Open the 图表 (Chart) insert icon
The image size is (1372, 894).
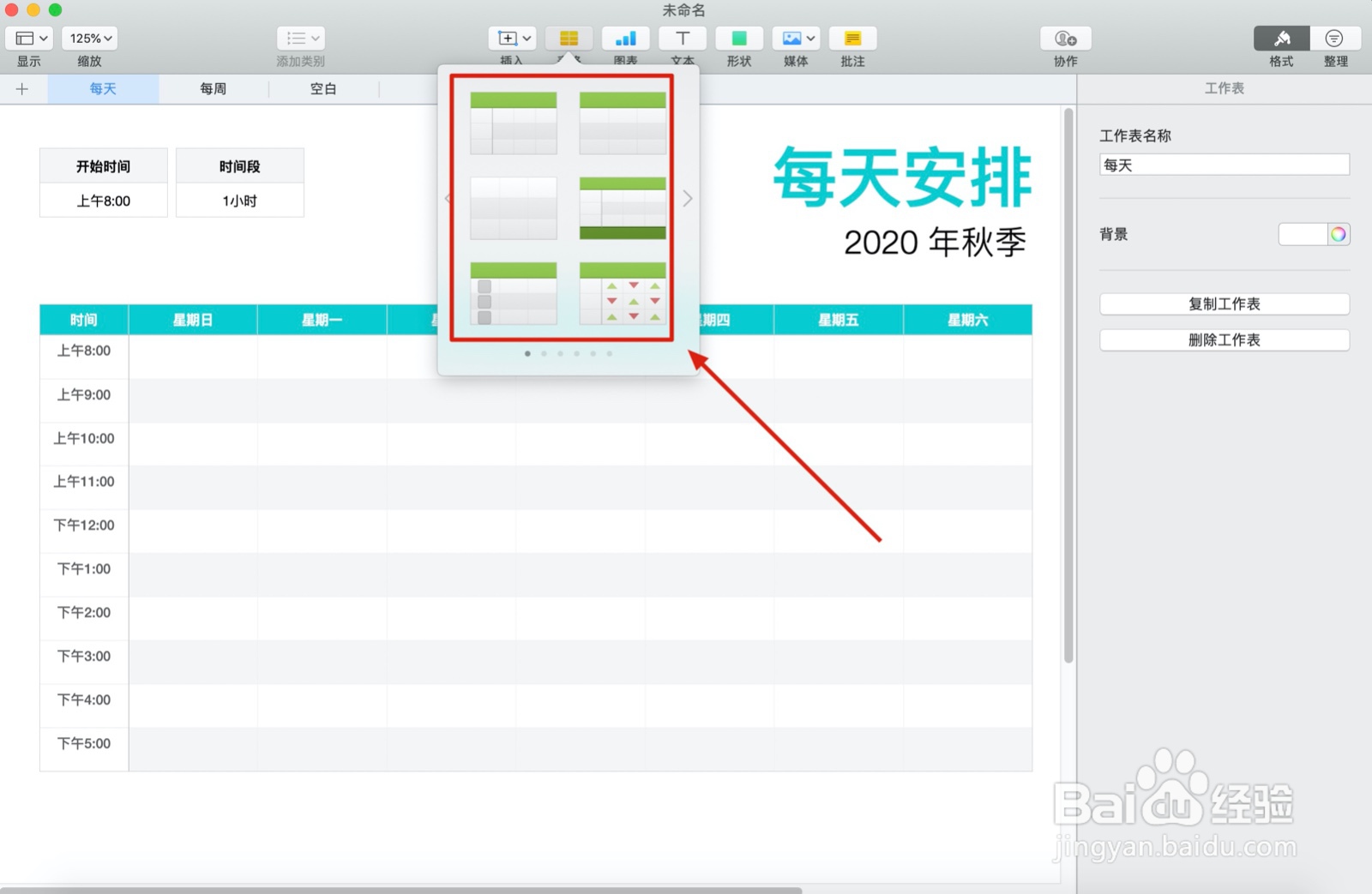(625, 38)
